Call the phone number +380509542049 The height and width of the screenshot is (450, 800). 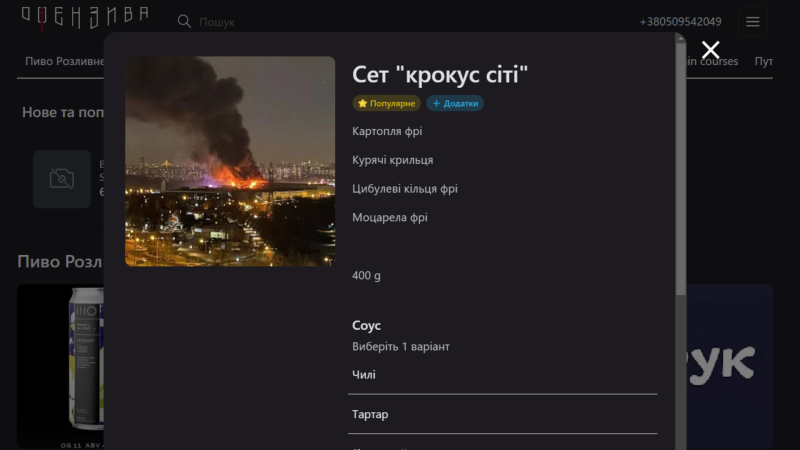[680, 22]
